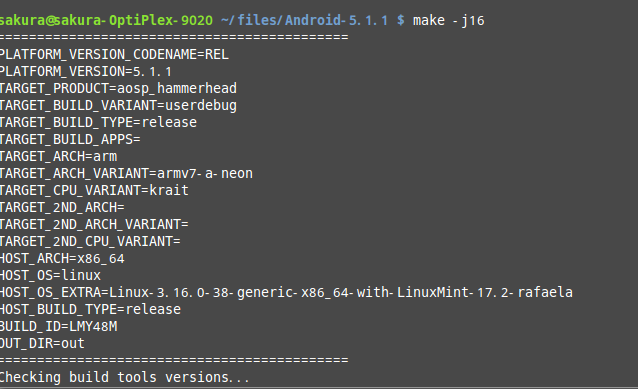This screenshot has width=638, height=389.
Task: Click the BUILD_ID=LMY48M line
Action: point(59,327)
